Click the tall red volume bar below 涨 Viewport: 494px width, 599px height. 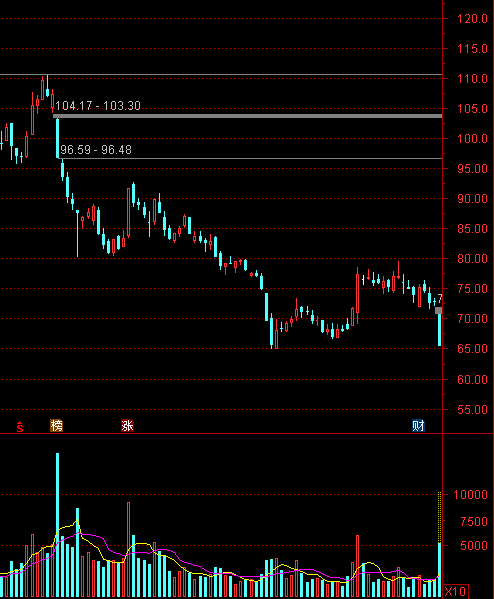click(x=128, y=549)
